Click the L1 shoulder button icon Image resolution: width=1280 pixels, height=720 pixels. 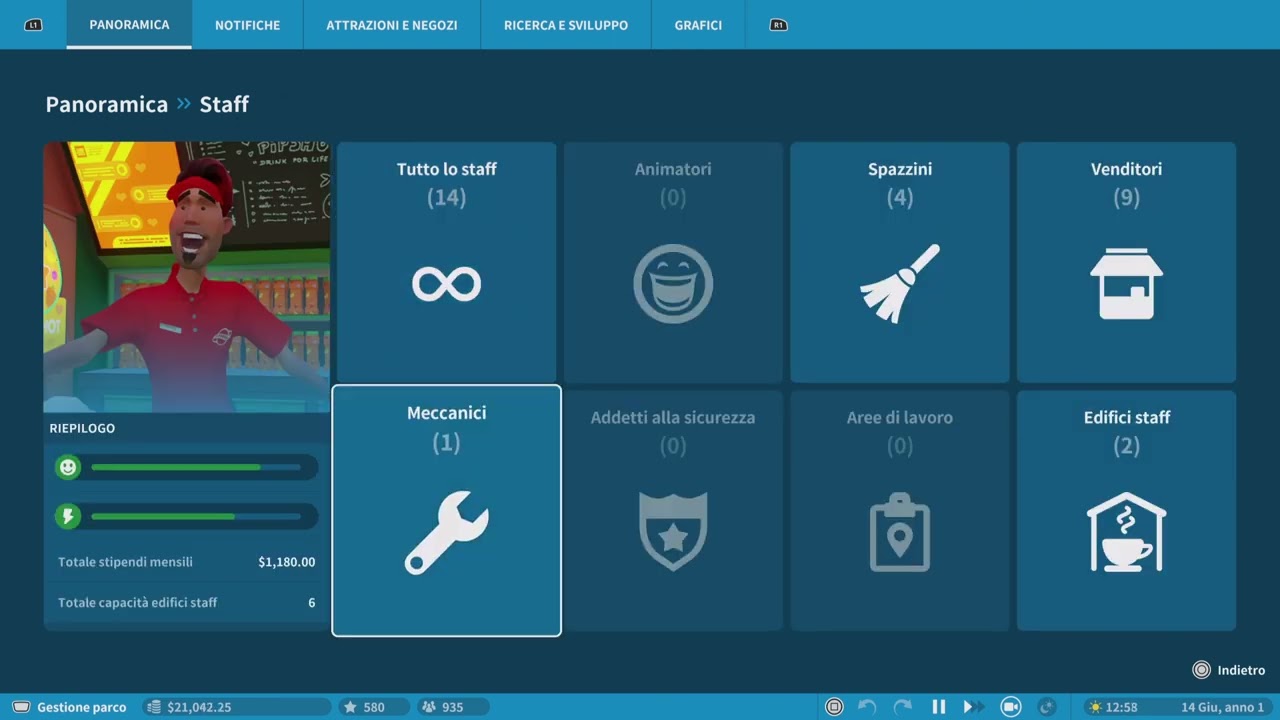point(33,25)
